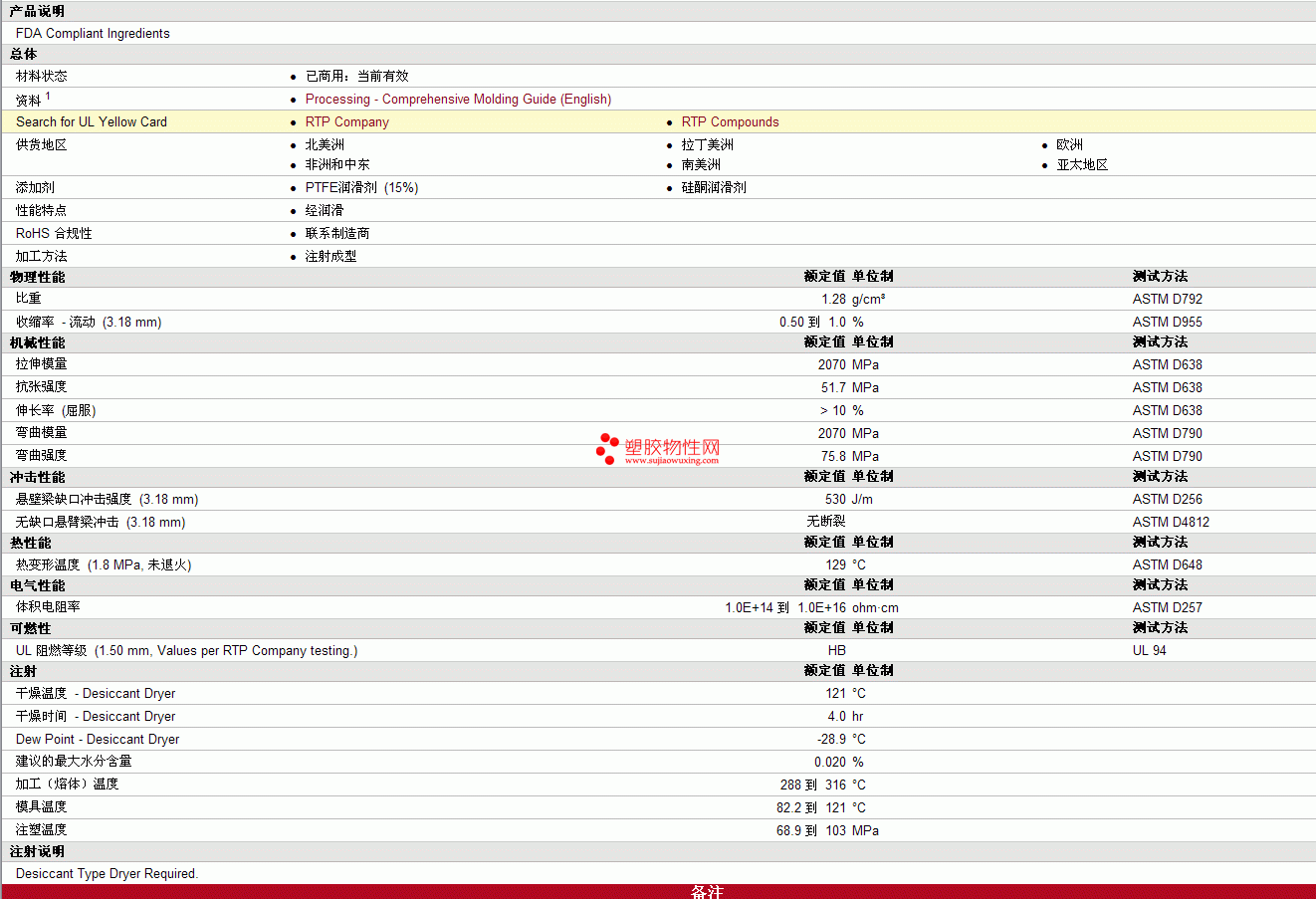1316x899 pixels.
Task: Click the 'HB' flame rating value
Action: pyautogui.click(x=837, y=650)
